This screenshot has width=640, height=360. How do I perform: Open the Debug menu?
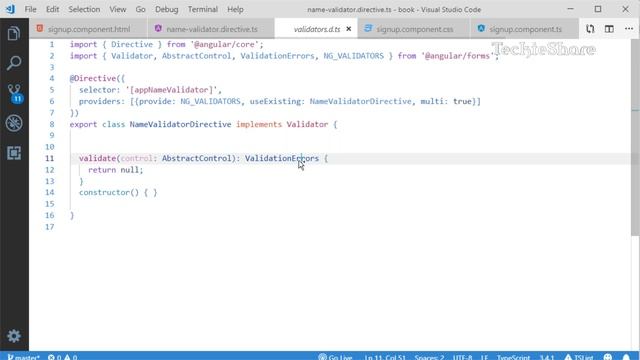(167, 9)
